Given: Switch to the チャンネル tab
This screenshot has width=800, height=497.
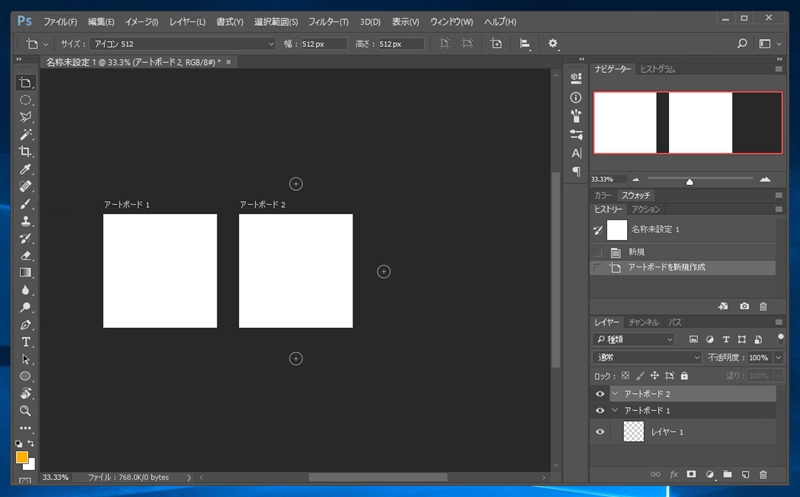Looking at the screenshot, I should [643, 322].
